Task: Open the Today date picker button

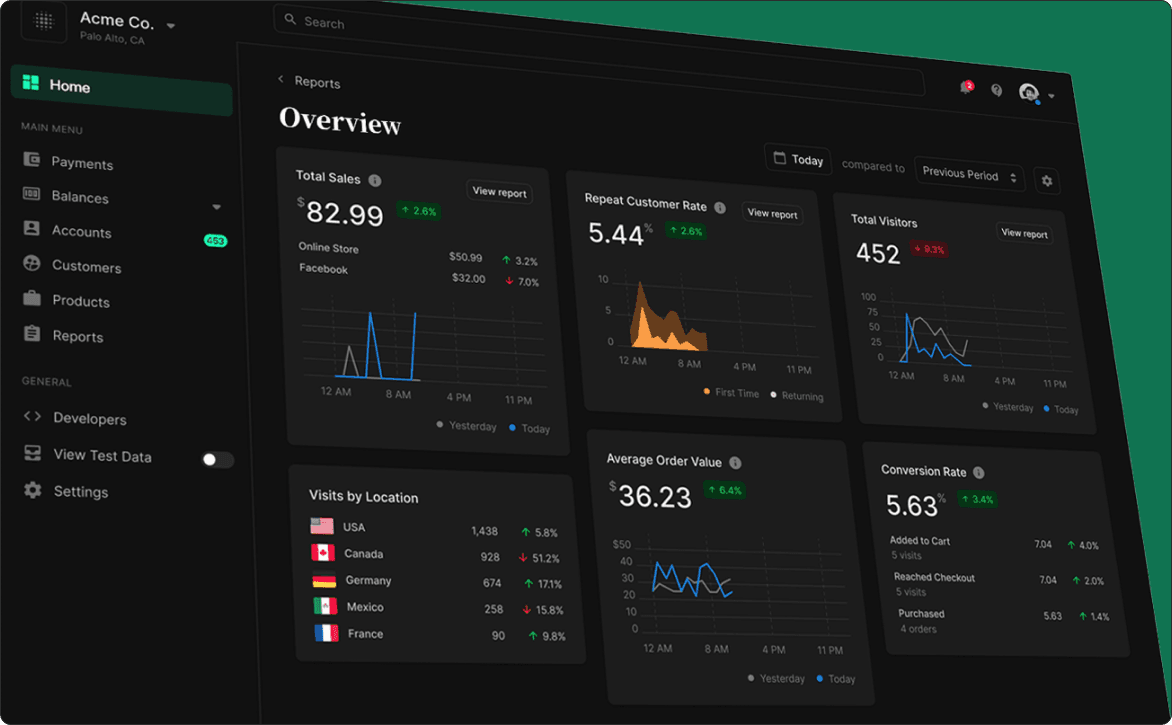Action: click(797, 160)
